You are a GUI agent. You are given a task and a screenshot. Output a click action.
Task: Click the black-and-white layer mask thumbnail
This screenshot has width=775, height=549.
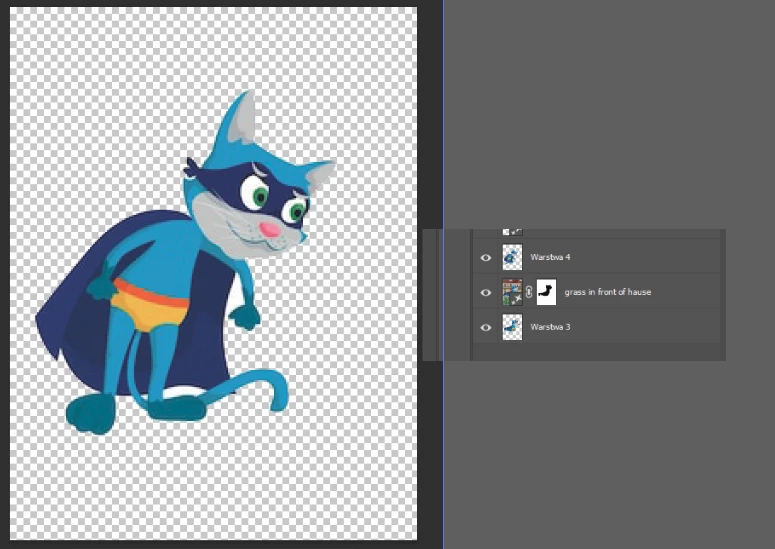click(546, 292)
